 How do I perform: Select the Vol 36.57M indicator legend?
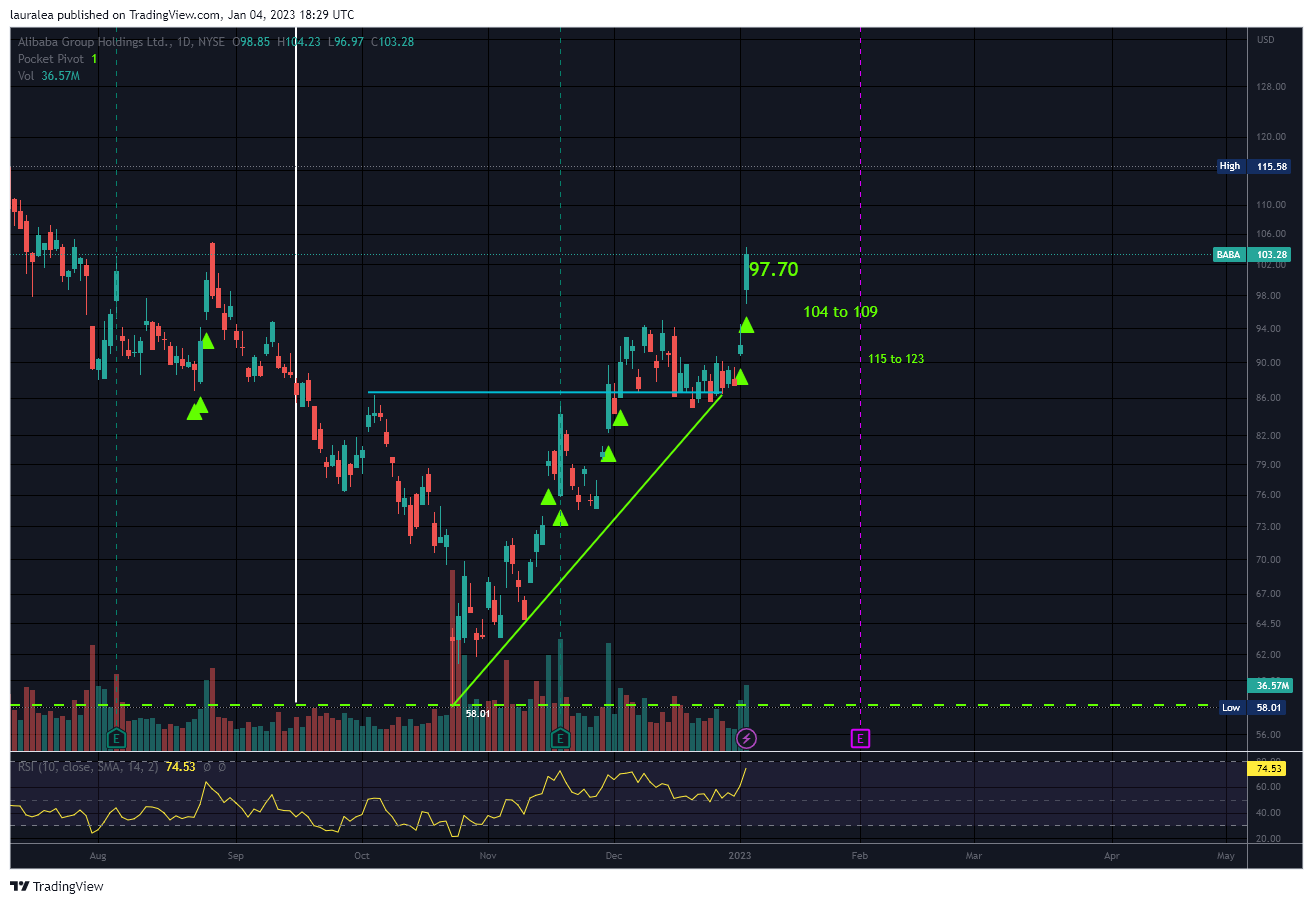pos(48,76)
